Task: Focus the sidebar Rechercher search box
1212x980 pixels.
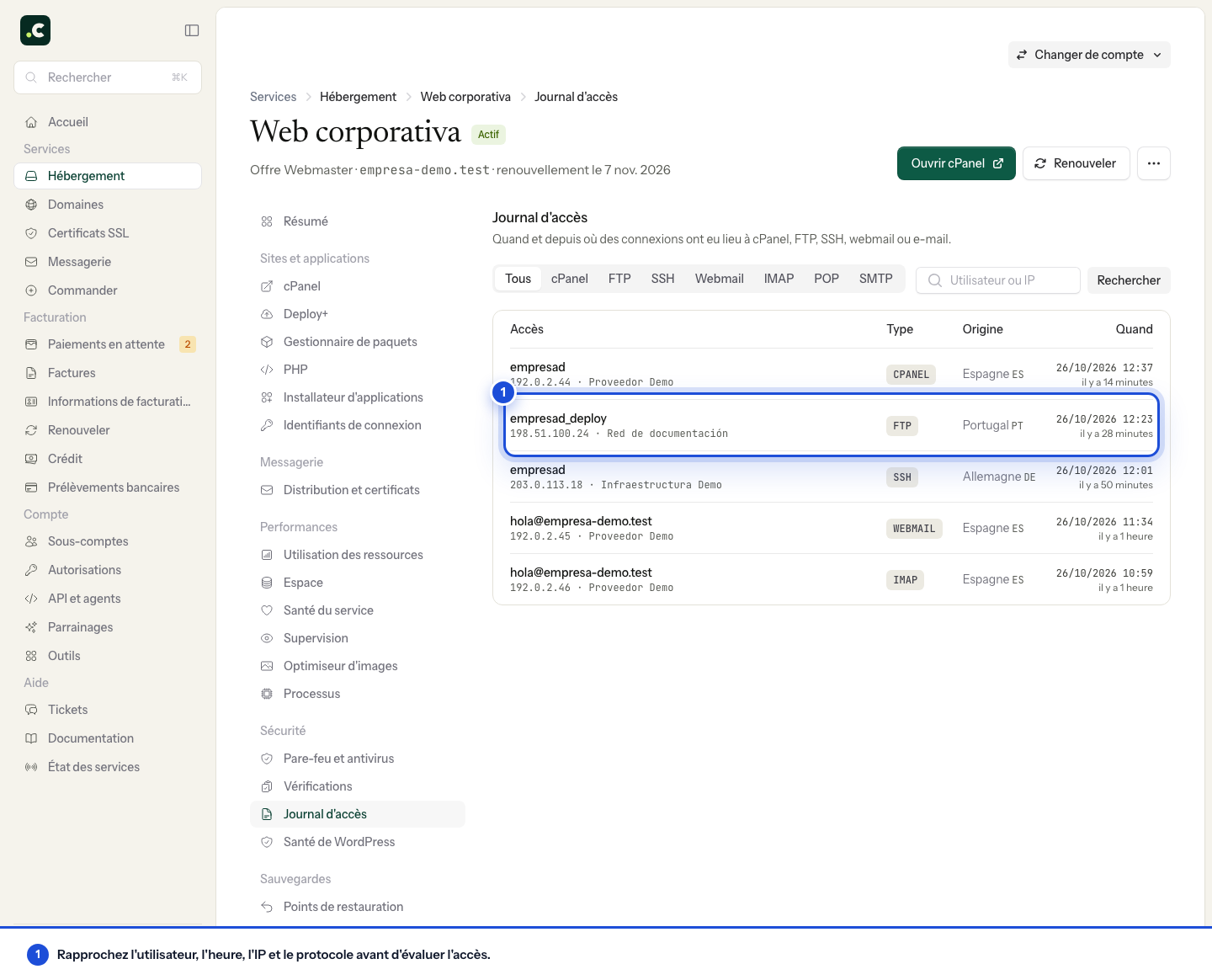Action: click(x=108, y=77)
